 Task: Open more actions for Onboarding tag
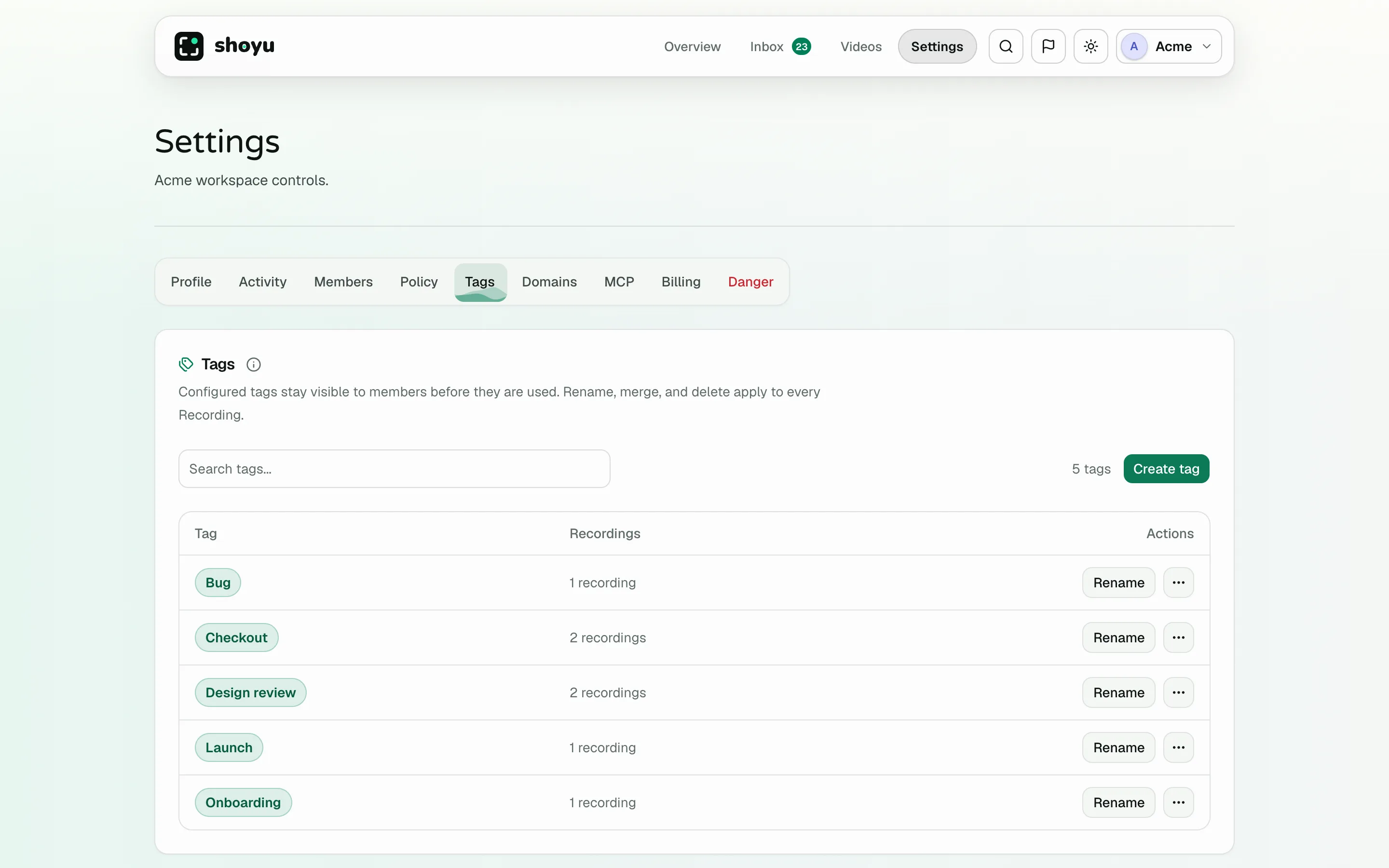1178,802
